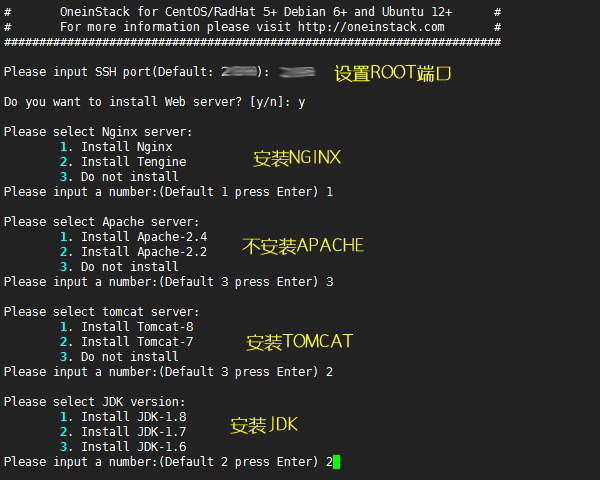The width and height of the screenshot is (600, 480).
Task: Click the yellow '安装TOMCAT' annotation
Action: click(299, 342)
